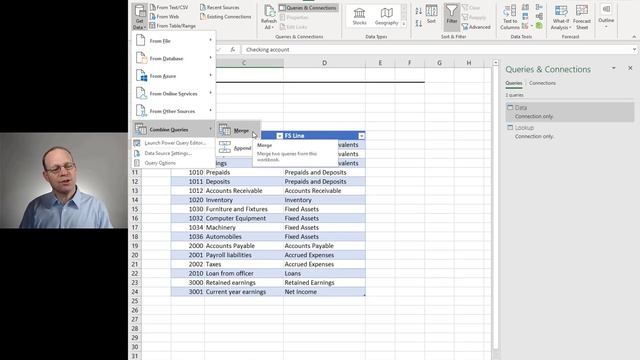This screenshot has height=360, width=640.
Task: Expand the From Azure submenu
Action: [174, 76]
